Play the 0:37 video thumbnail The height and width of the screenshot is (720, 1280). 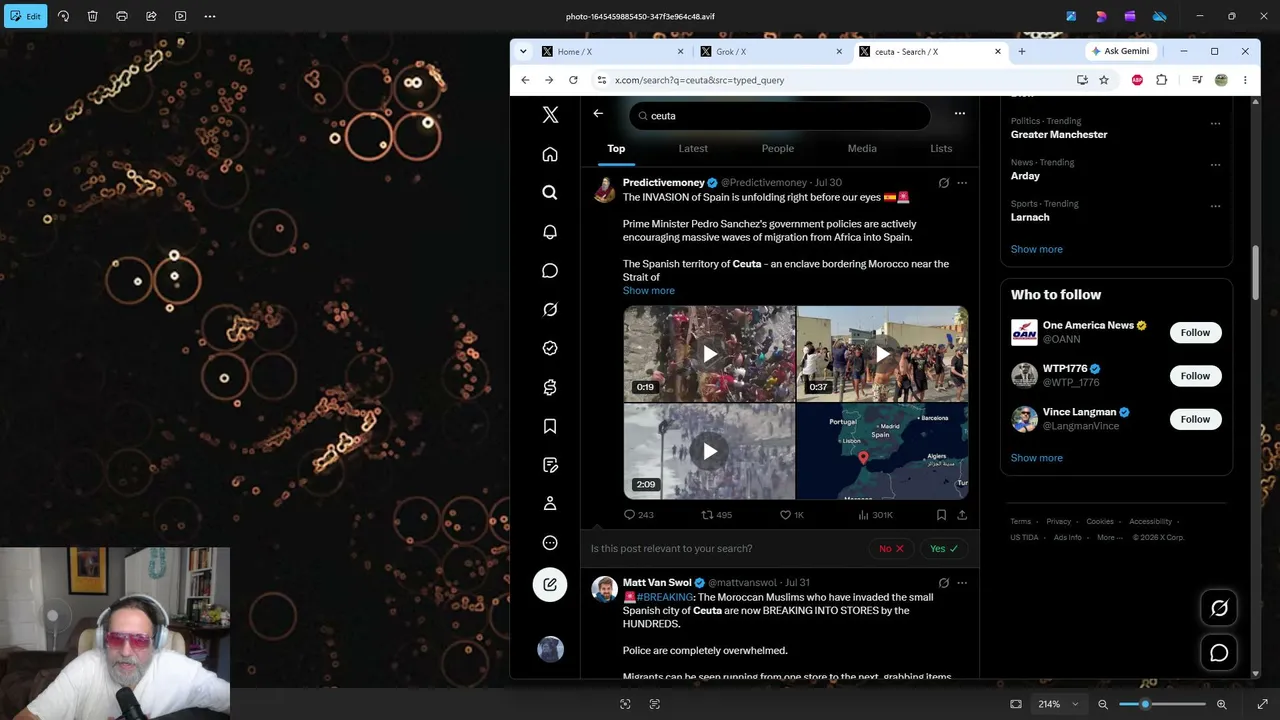[882, 354]
